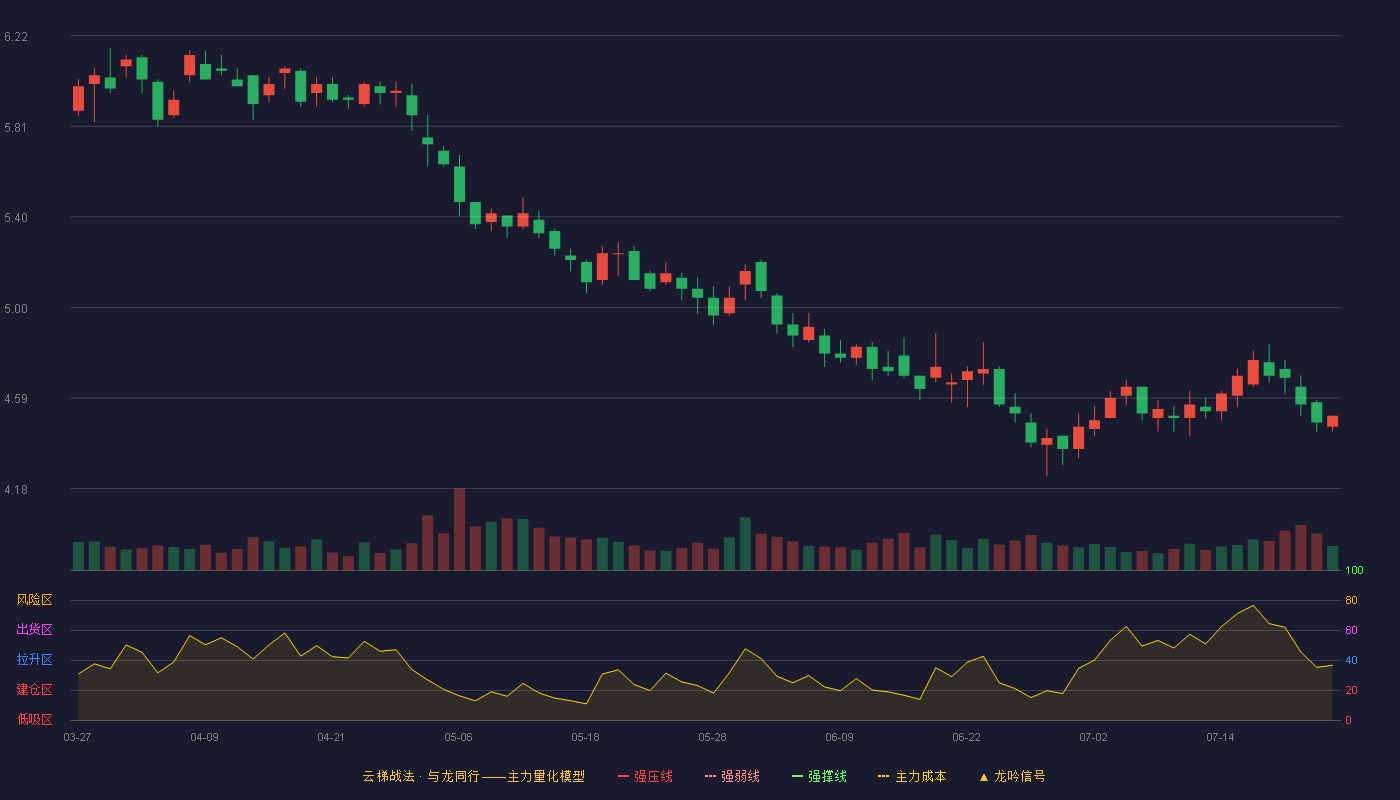Viewport: 1400px width, 800px height.
Task: Toggle the 强压线 legend series
Action: coord(645,776)
